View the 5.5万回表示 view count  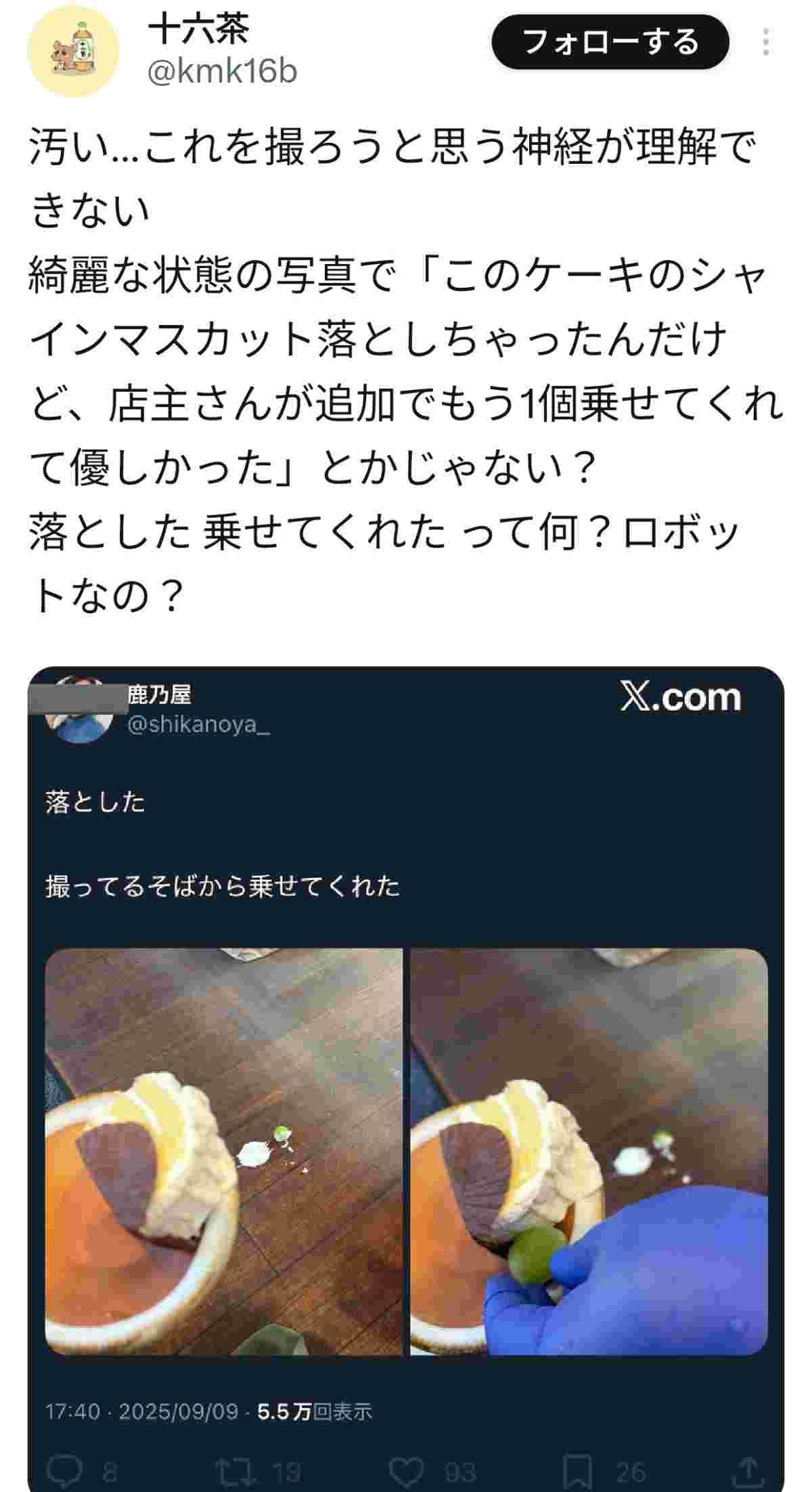(315, 1411)
